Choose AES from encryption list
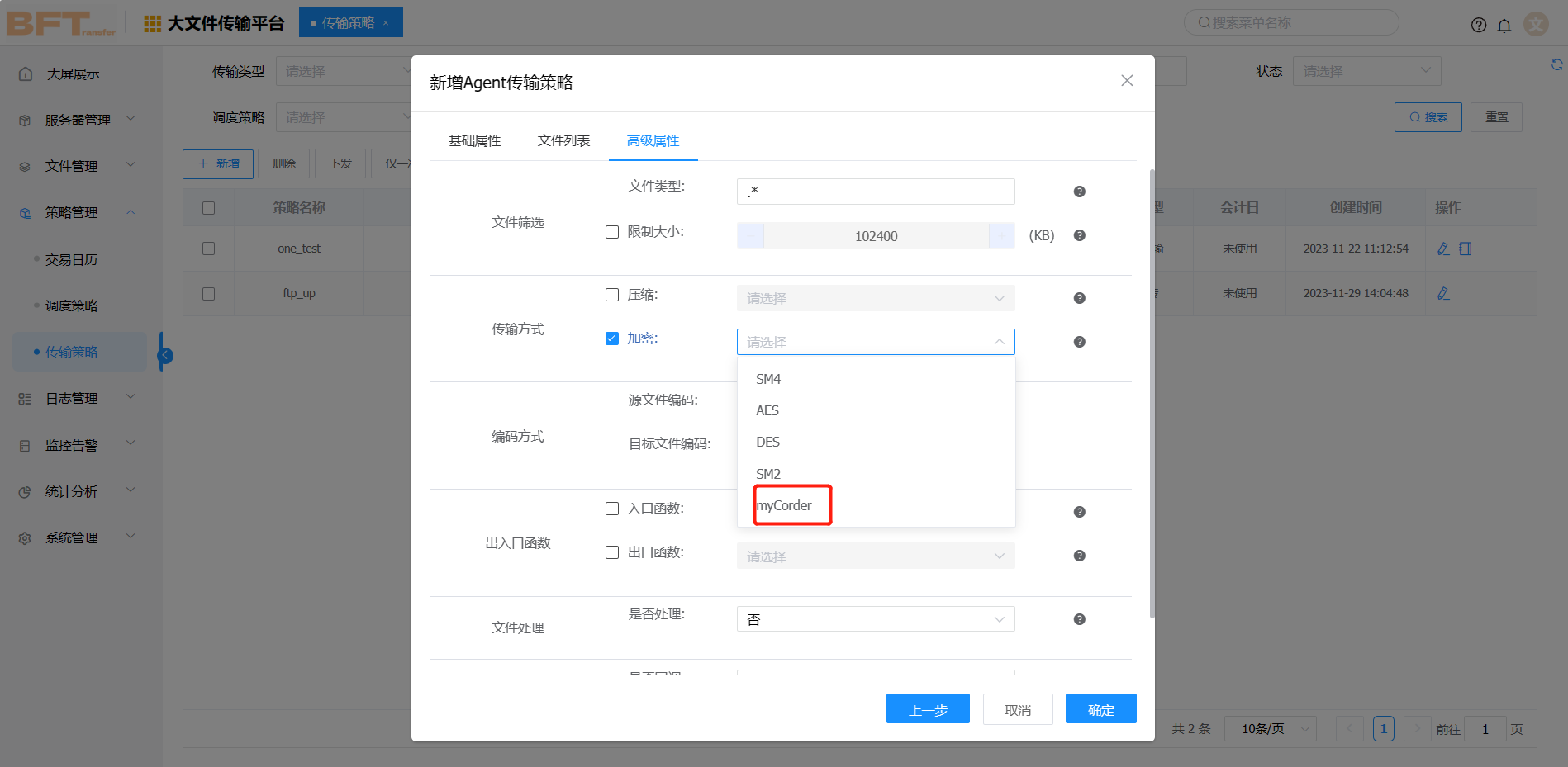This screenshot has height=767, width=1568. point(876,410)
